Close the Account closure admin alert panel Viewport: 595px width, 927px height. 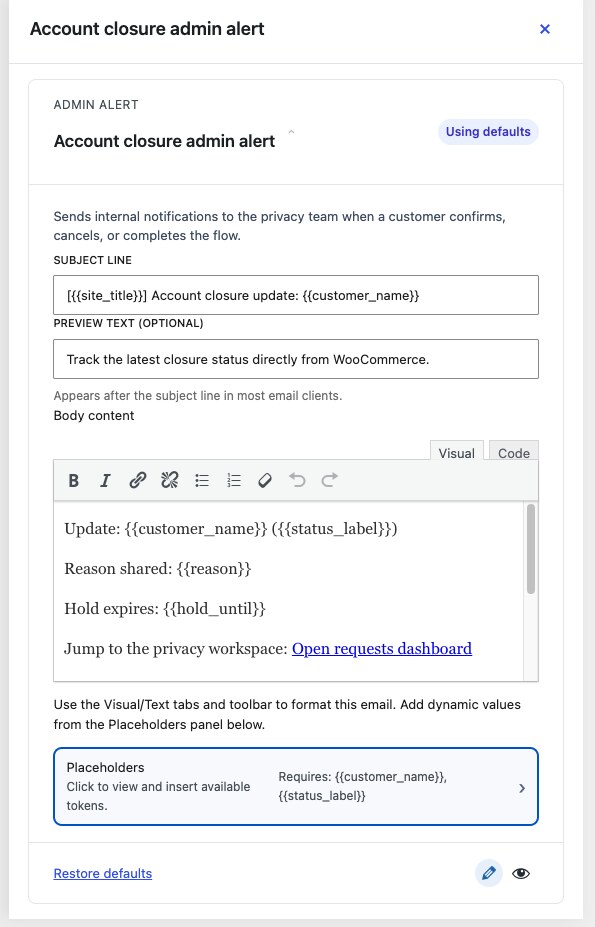[x=545, y=29]
